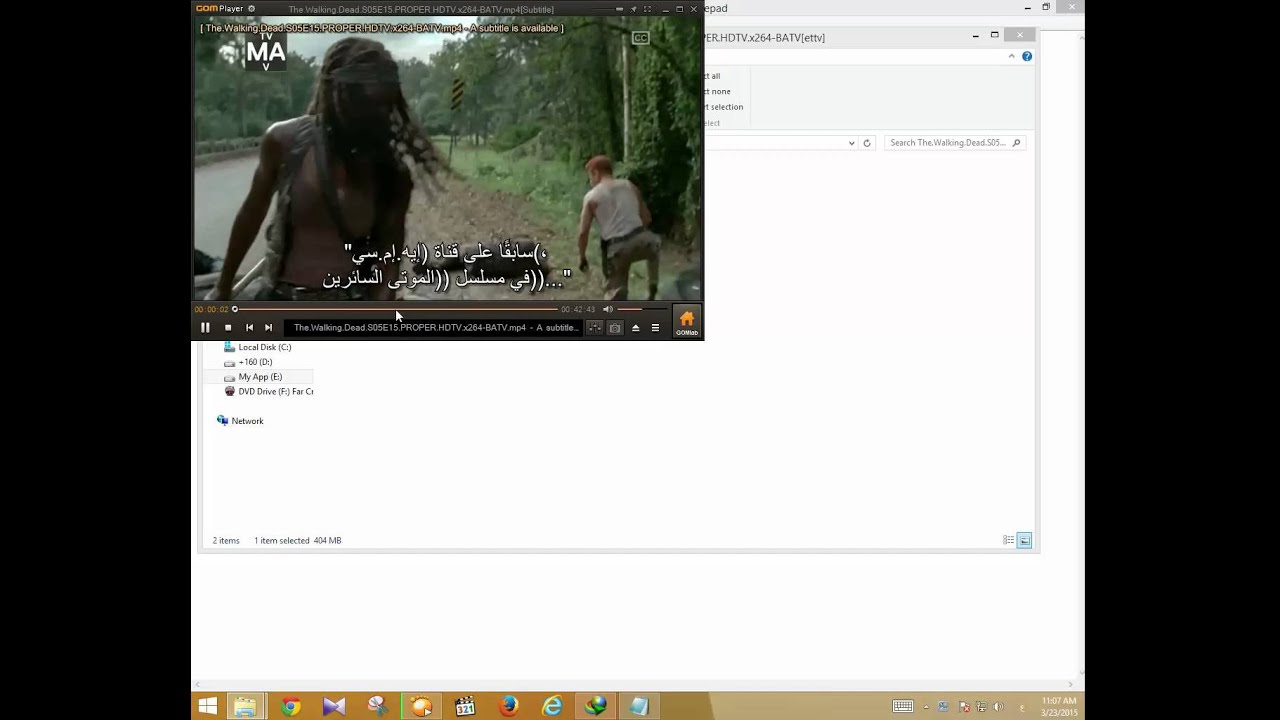Launch Firefox from the taskbar
This screenshot has width=1280, height=720.
coord(508,707)
